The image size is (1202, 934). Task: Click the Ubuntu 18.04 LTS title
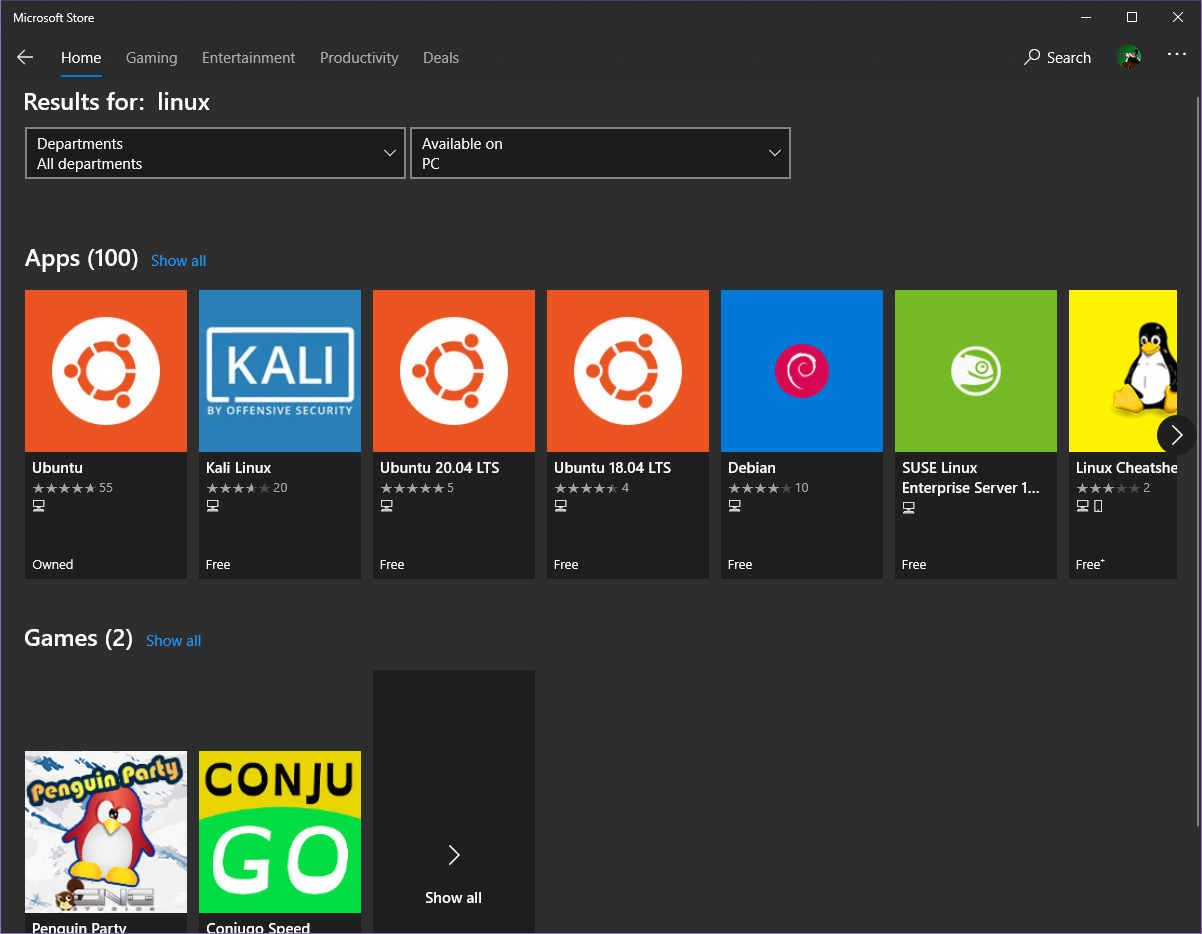tap(612, 468)
